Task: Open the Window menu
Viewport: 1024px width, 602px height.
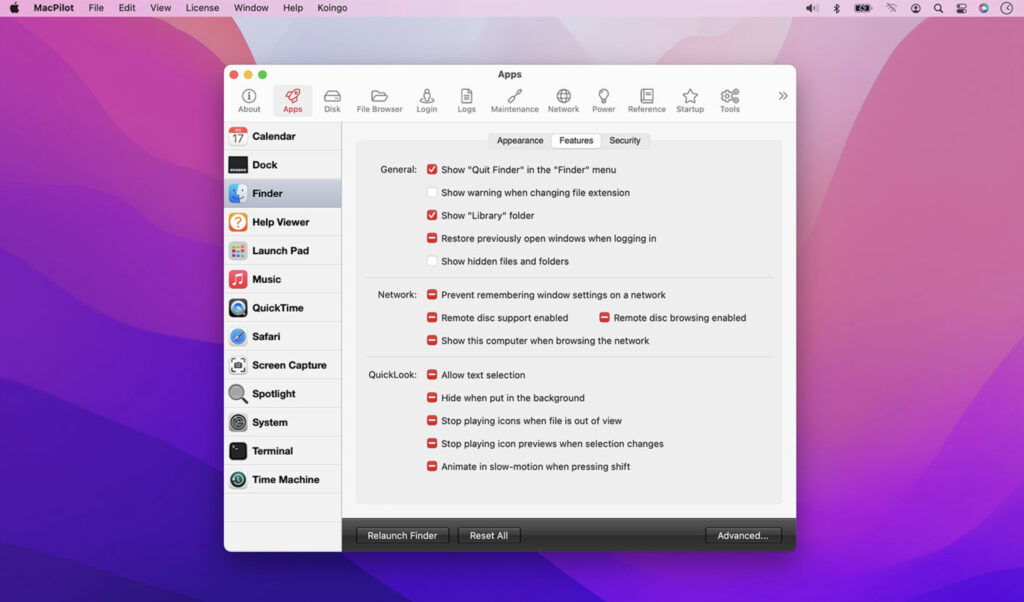Action: (x=251, y=8)
